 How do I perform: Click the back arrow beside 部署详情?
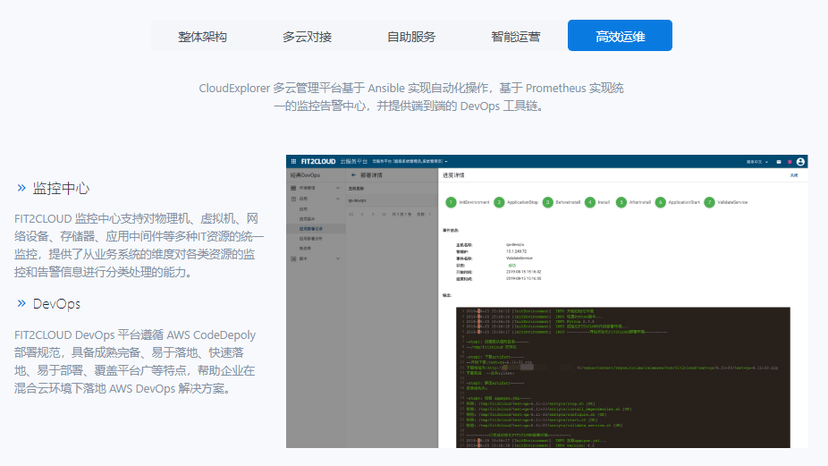pyautogui.click(x=353, y=175)
